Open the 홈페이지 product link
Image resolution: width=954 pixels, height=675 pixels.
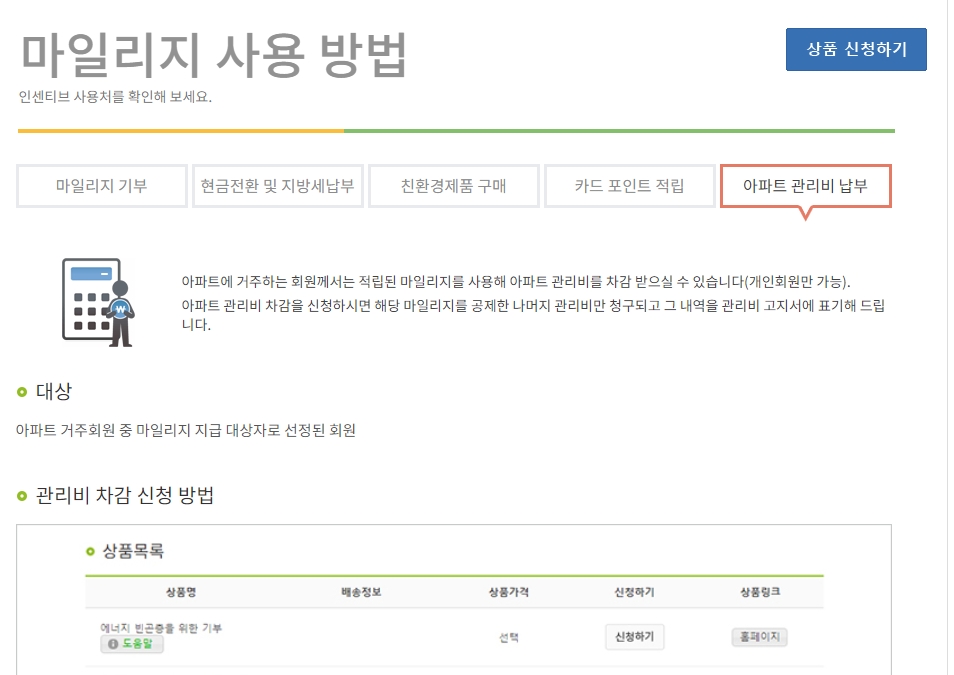[x=758, y=637]
